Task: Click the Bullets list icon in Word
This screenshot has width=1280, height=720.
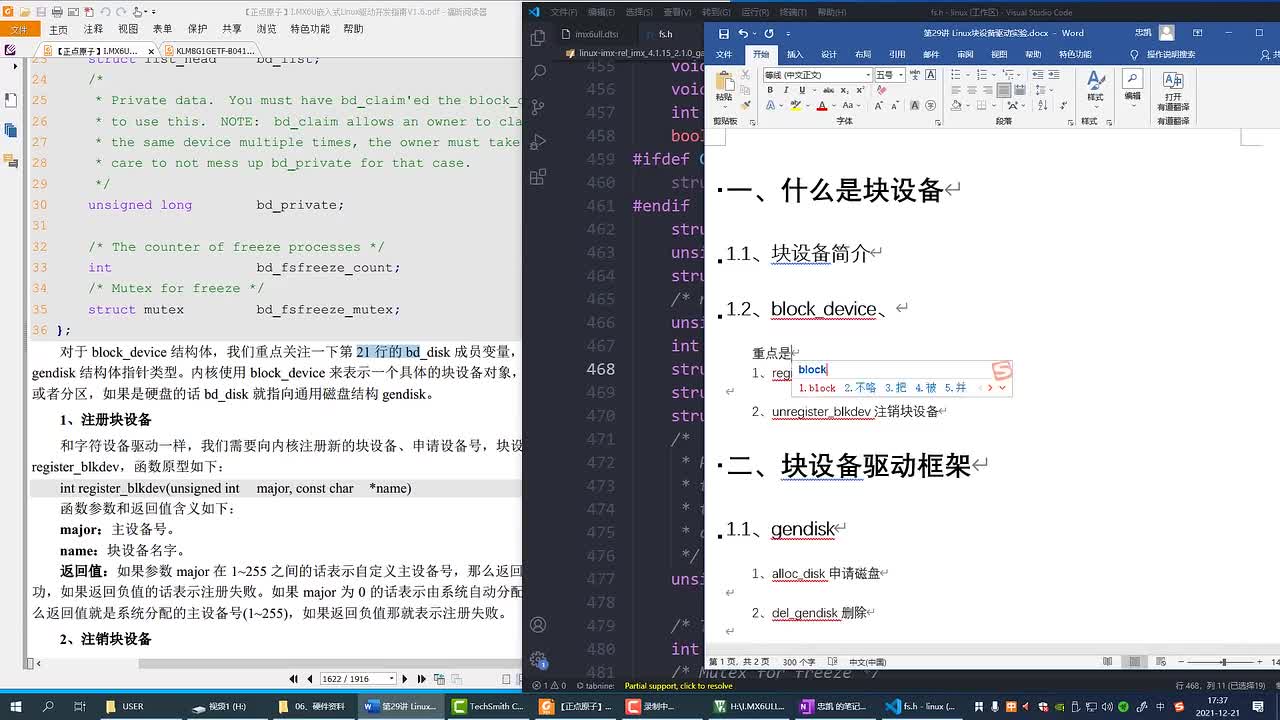Action: pos(956,75)
